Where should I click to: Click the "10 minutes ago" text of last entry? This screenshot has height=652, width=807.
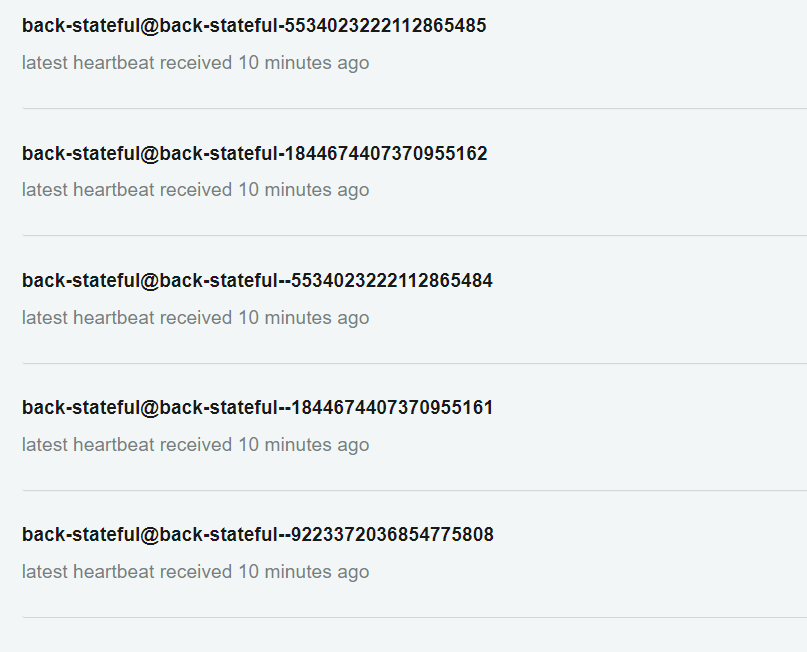(304, 572)
